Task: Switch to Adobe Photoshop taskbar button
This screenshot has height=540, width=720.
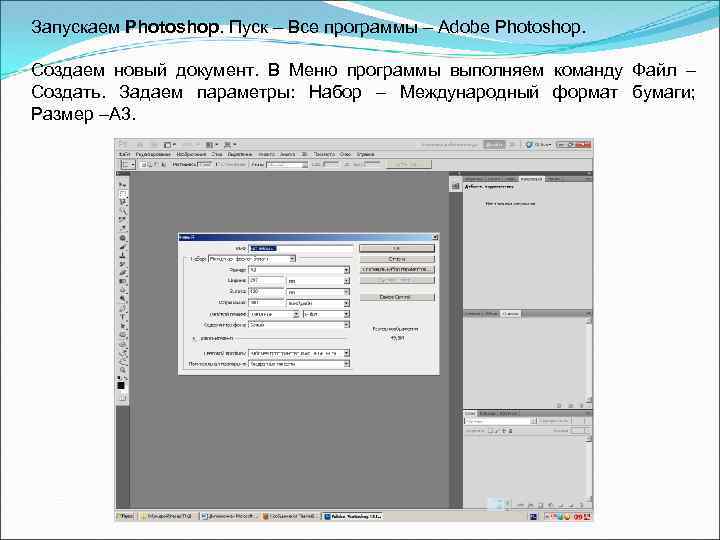Action: point(354,516)
